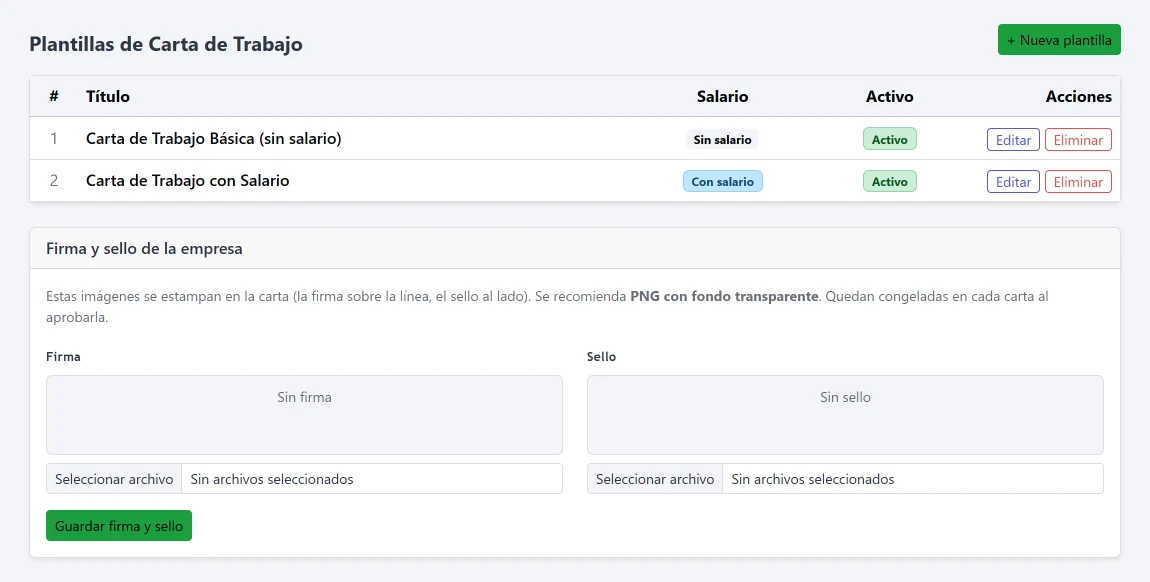The width and height of the screenshot is (1150, 582).
Task: Select the 'Sin salario' badge
Action: [x=722, y=139]
